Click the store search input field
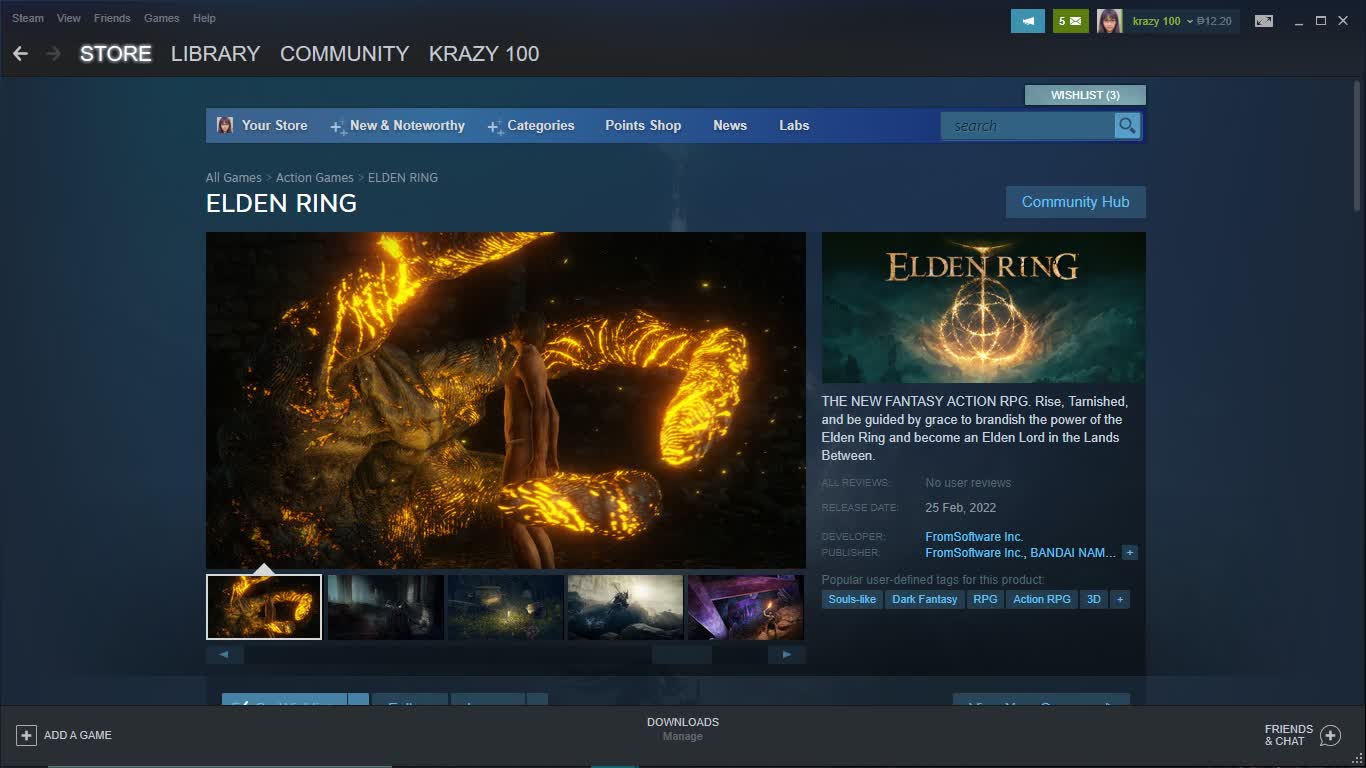Screen dimensions: 1366x768 [1027, 126]
